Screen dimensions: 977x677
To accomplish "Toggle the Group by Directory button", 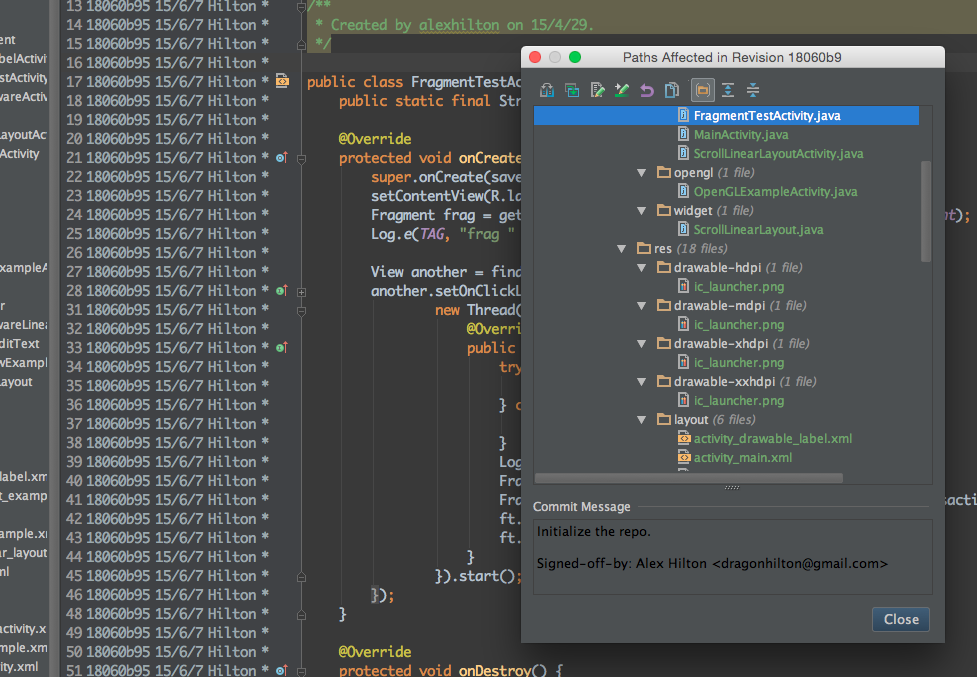I will (703, 90).
